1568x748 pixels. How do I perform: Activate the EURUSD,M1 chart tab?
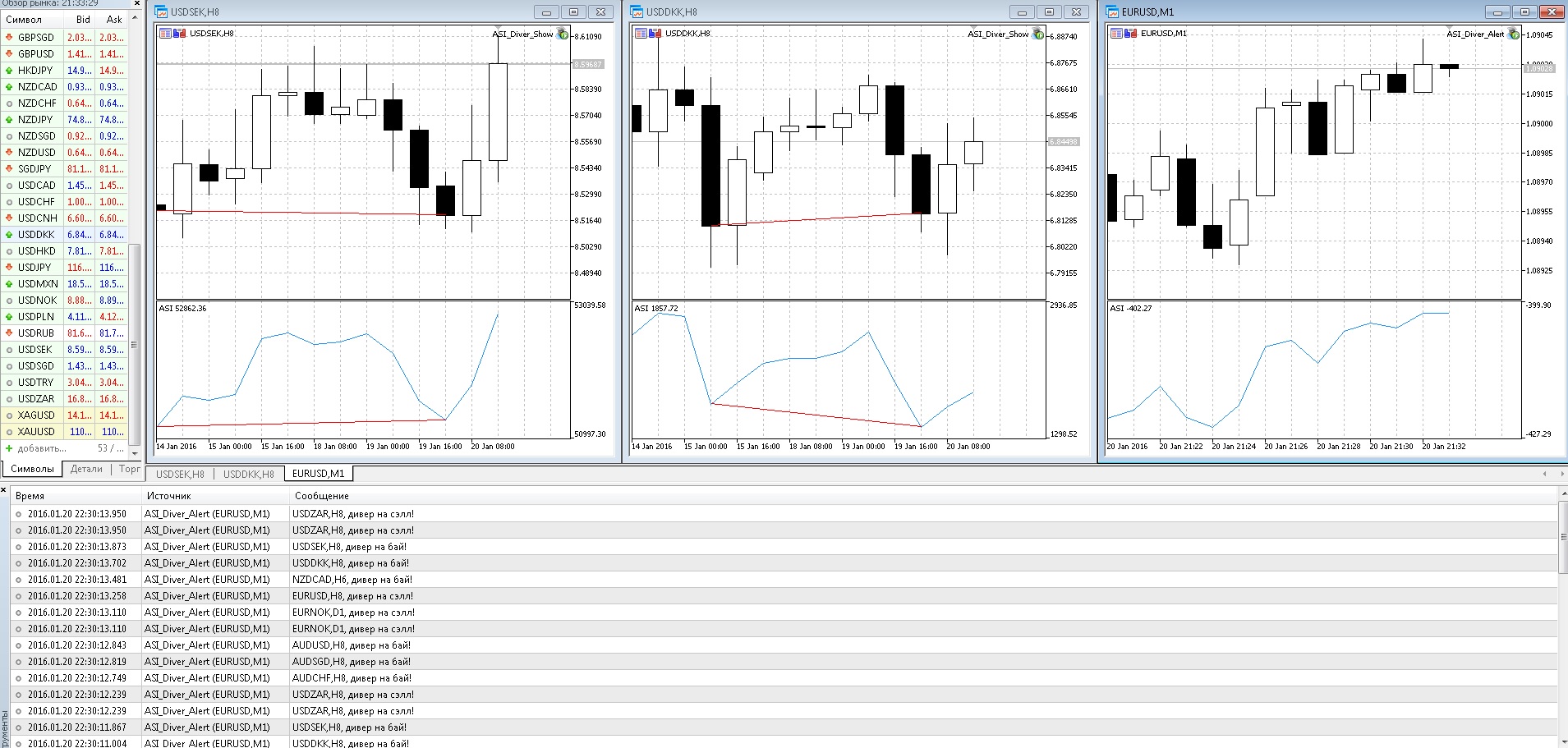[x=319, y=474]
